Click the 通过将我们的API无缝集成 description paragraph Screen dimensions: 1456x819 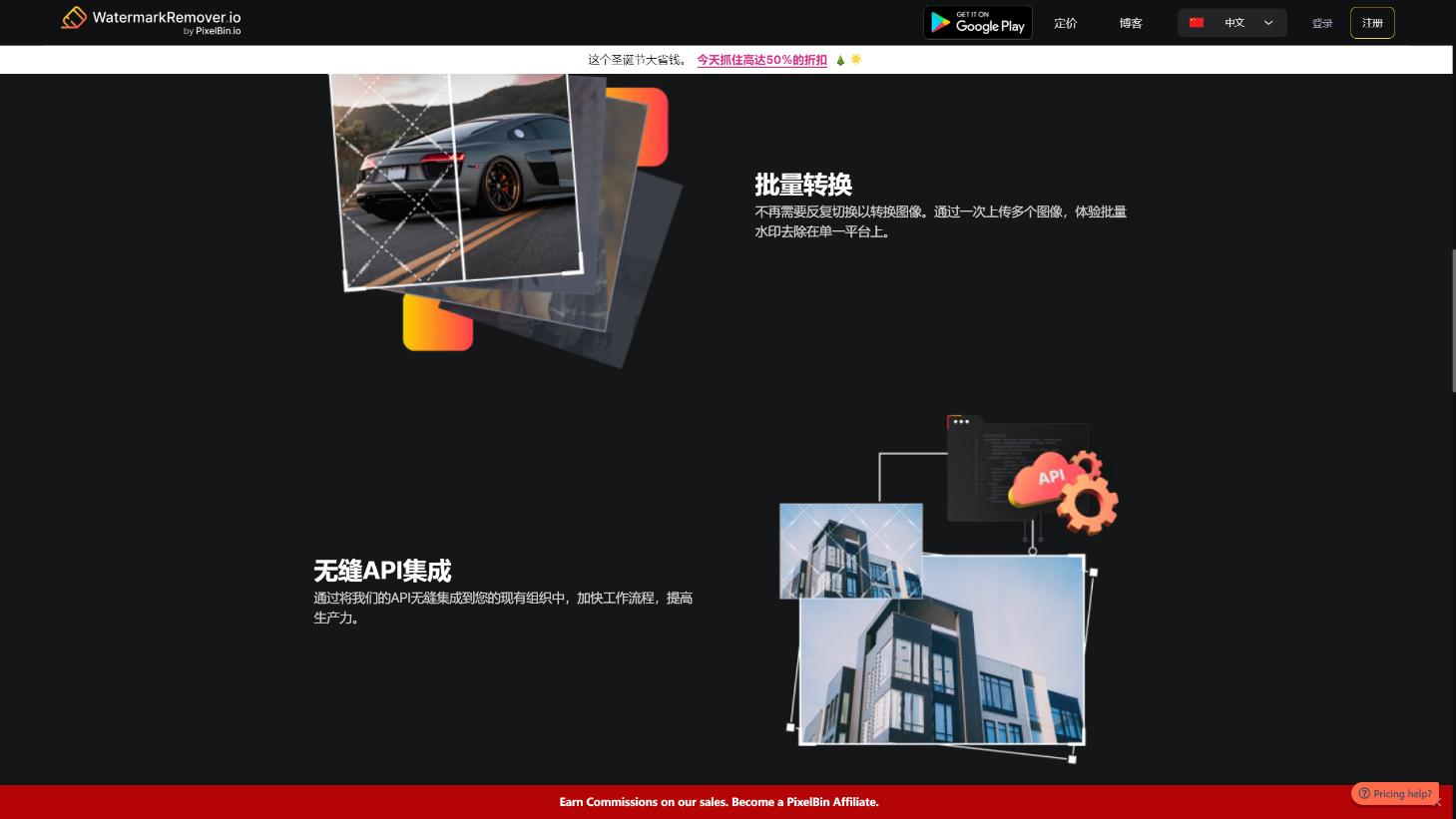point(503,608)
